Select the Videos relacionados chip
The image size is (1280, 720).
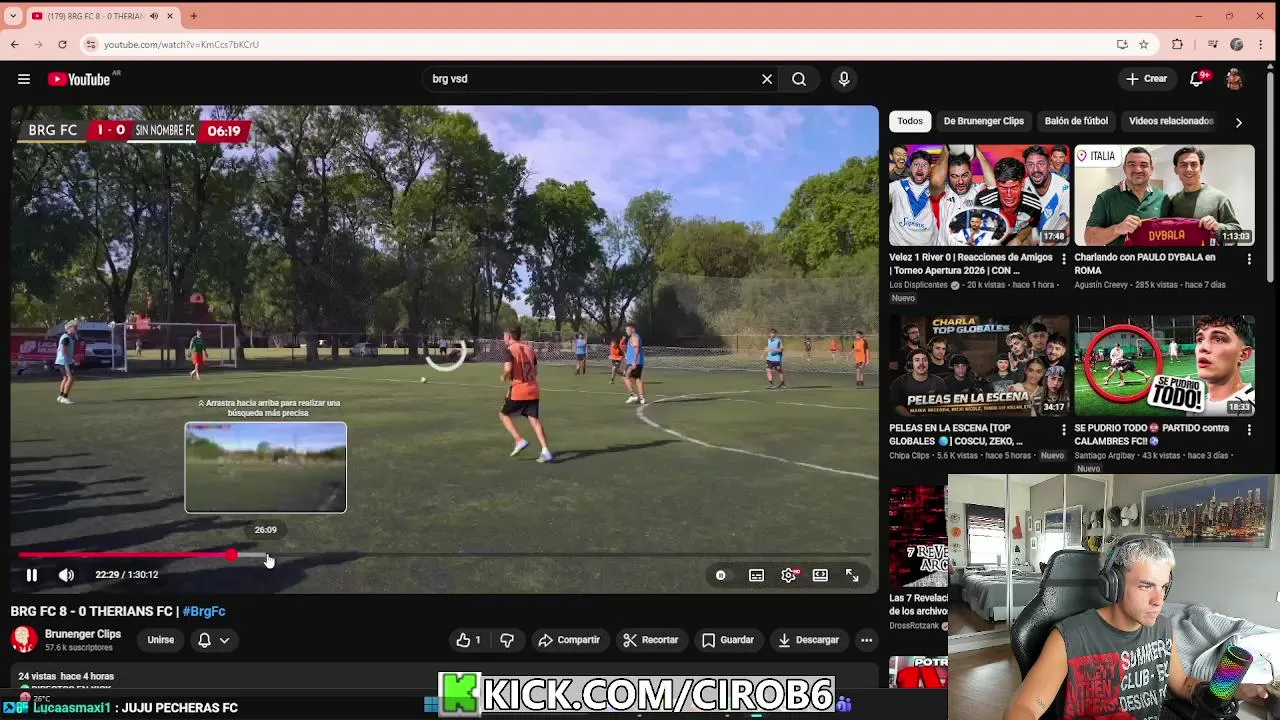pos(1171,121)
